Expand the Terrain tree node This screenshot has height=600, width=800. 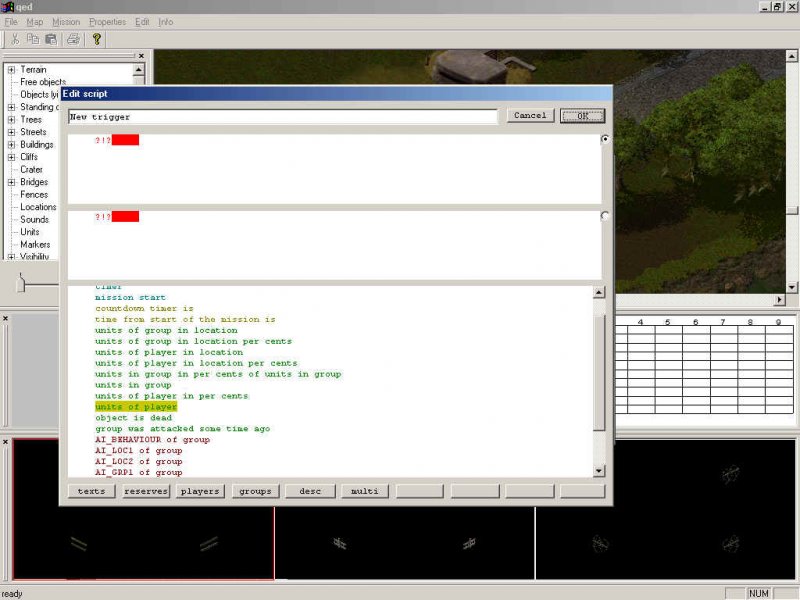[x=11, y=70]
